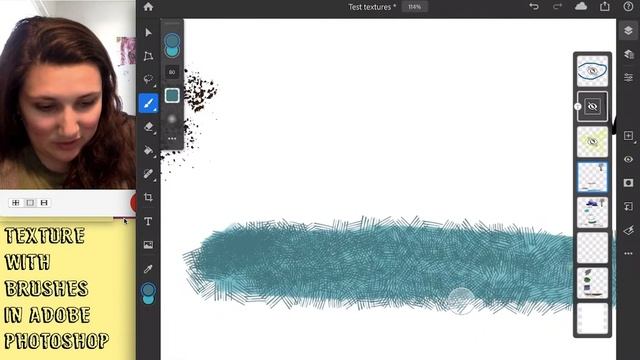This screenshot has width=640, height=360.
Task: Select the layer thumbnail with green leaf
Action: (x=592, y=283)
